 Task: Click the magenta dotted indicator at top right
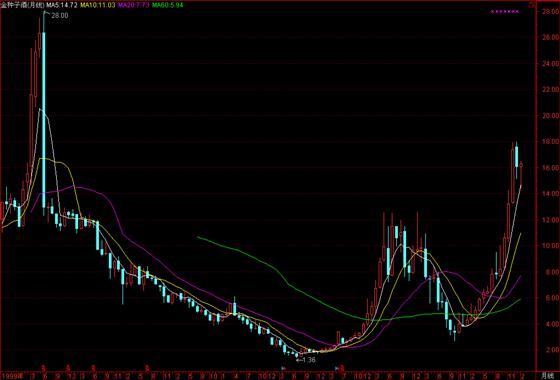coord(505,11)
